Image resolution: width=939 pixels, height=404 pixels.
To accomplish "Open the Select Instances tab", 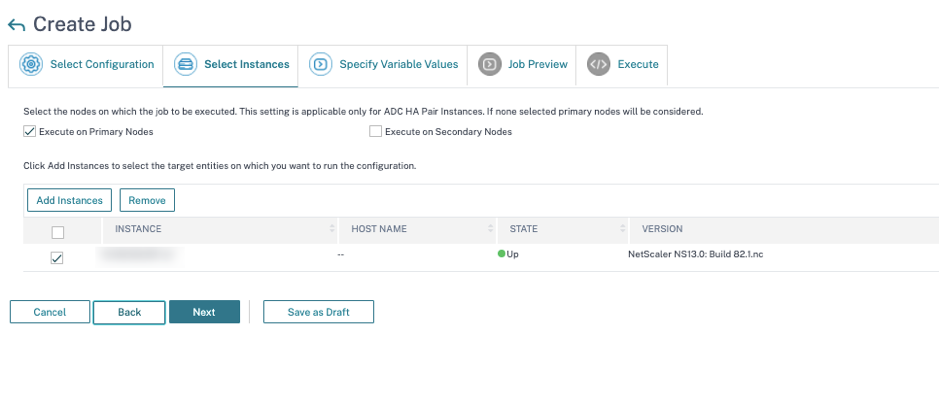I will click(231, 66).
